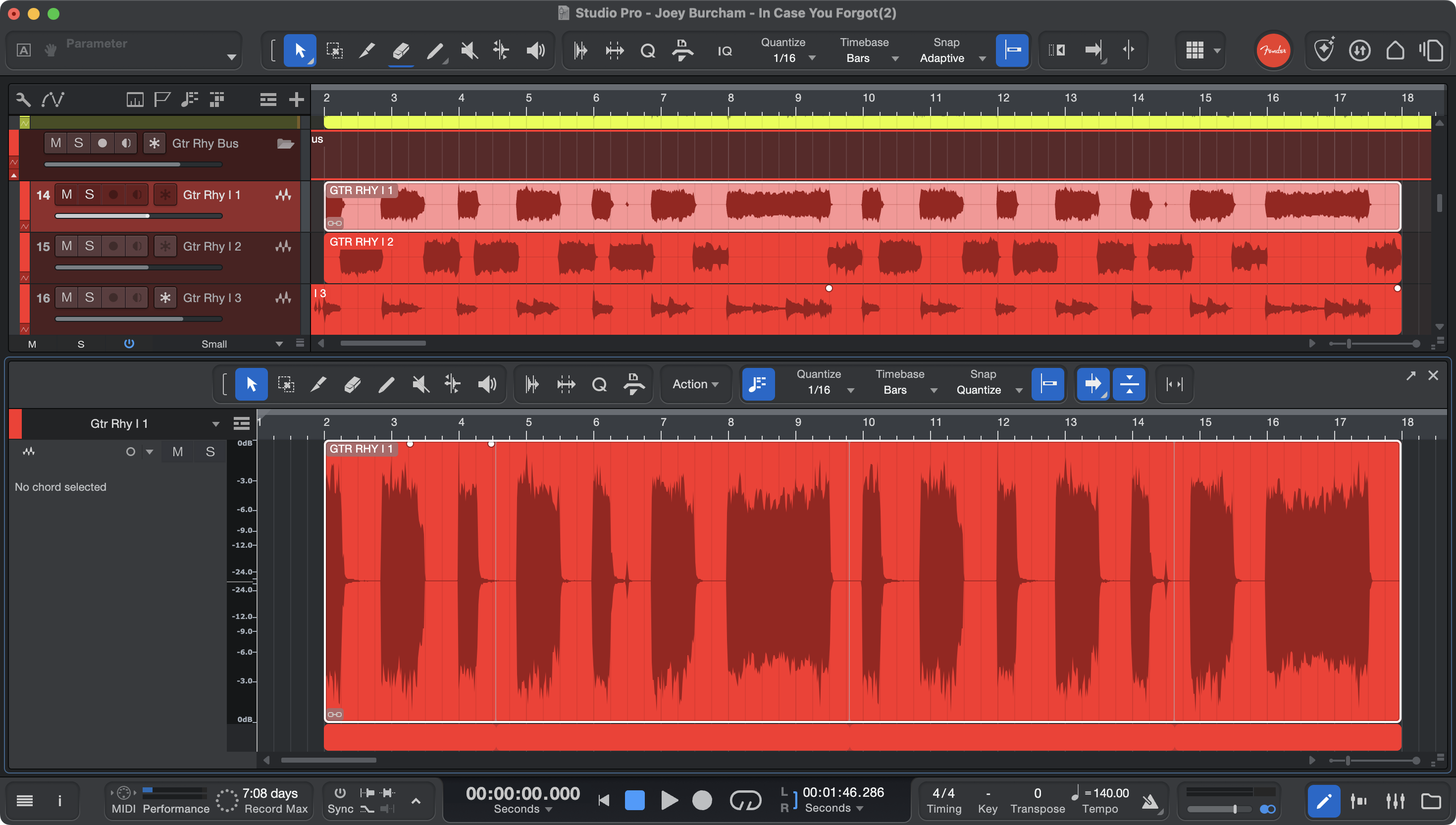
Task: Adjust the Gtr Rhy Bus volume fader
Action: tap(133, 164)
